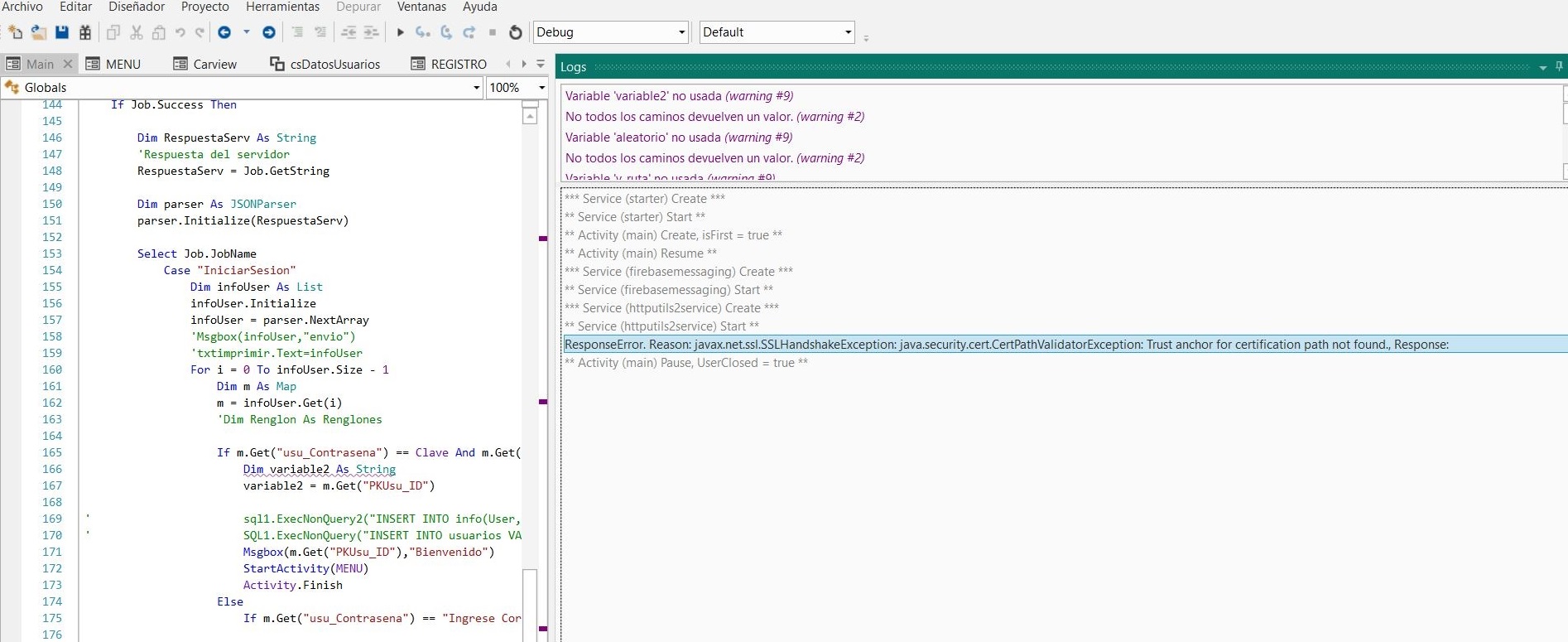1568x642 pixels.
Task: Click the Add new module icon
Action: coord(15,32)
